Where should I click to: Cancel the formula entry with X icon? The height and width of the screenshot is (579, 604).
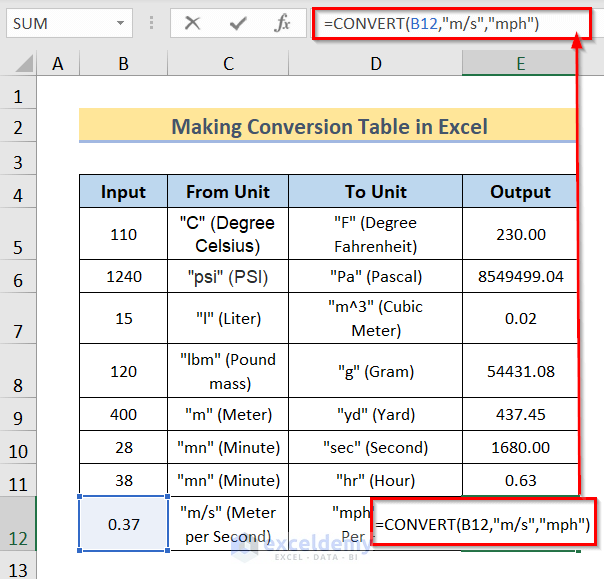[x=192, y=23]
